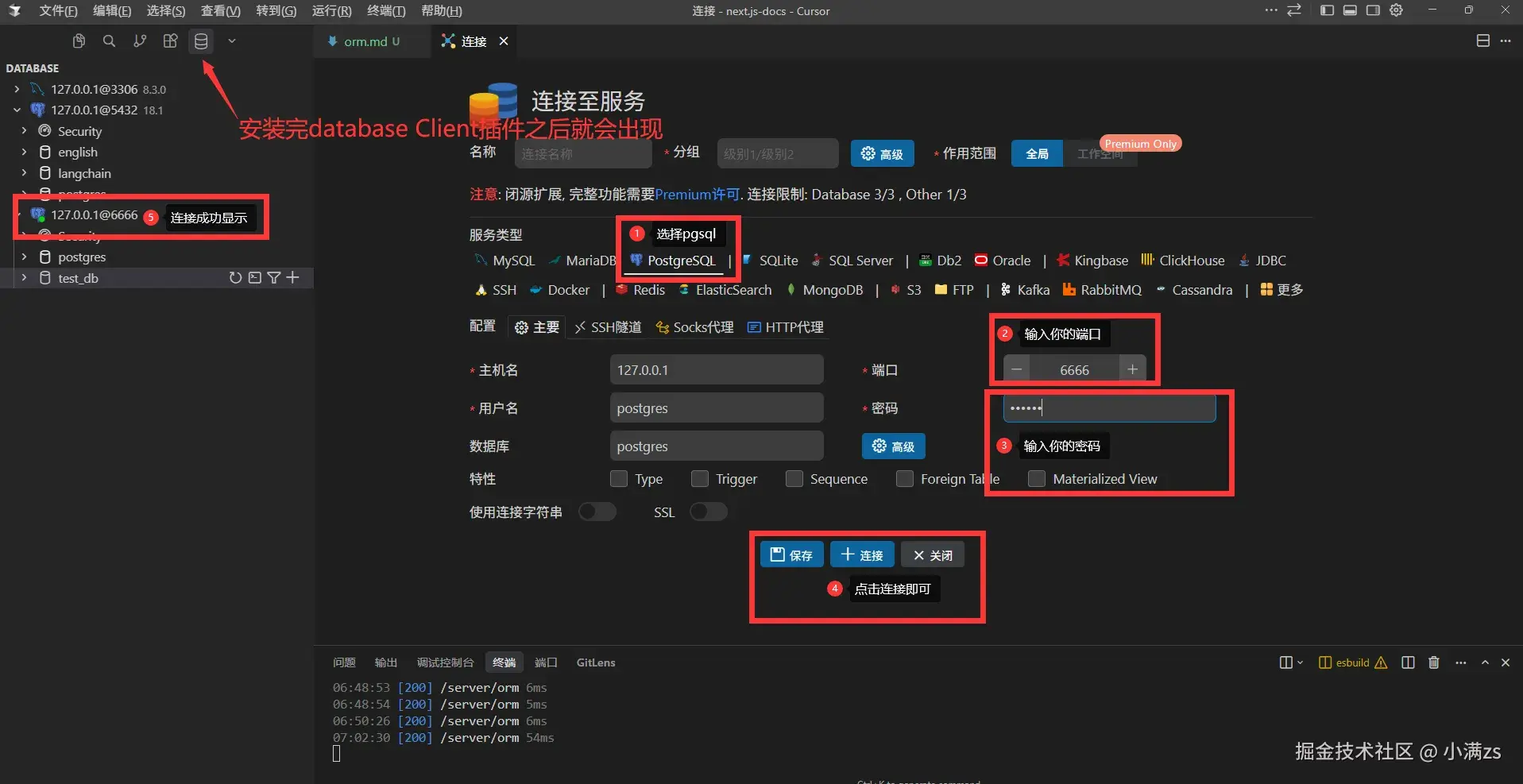Viewport: 1523px width, 784px height.
Task: Enable the Foreign Table checkbox
Action: 905,479
